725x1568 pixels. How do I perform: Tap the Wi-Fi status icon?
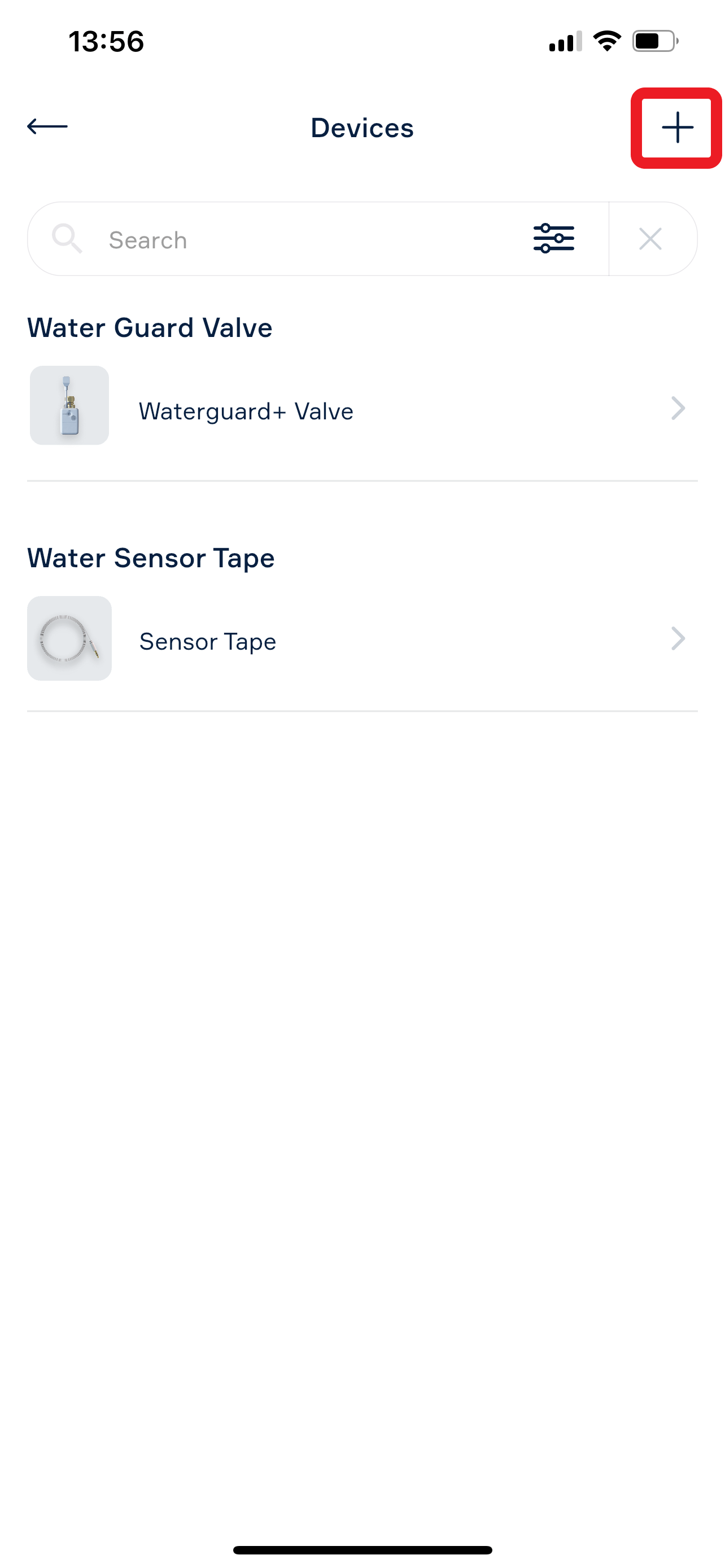607,41
